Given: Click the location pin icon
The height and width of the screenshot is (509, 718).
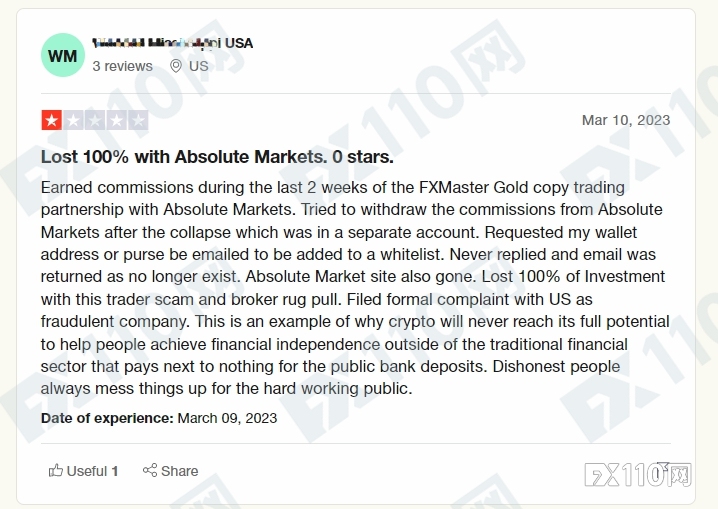Looking at the screenshot, I should [176, 66].
